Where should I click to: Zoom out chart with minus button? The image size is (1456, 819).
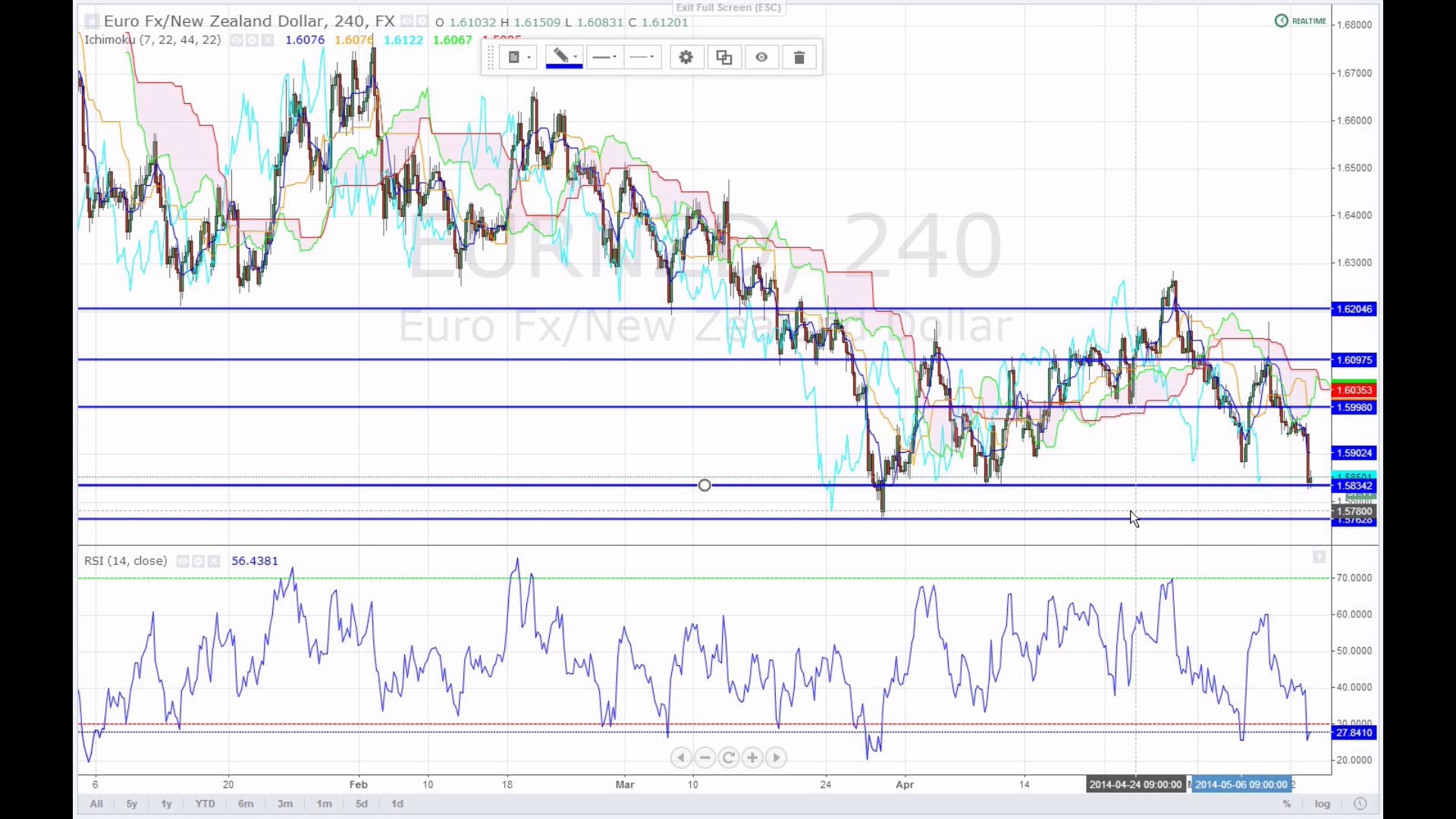705,758
